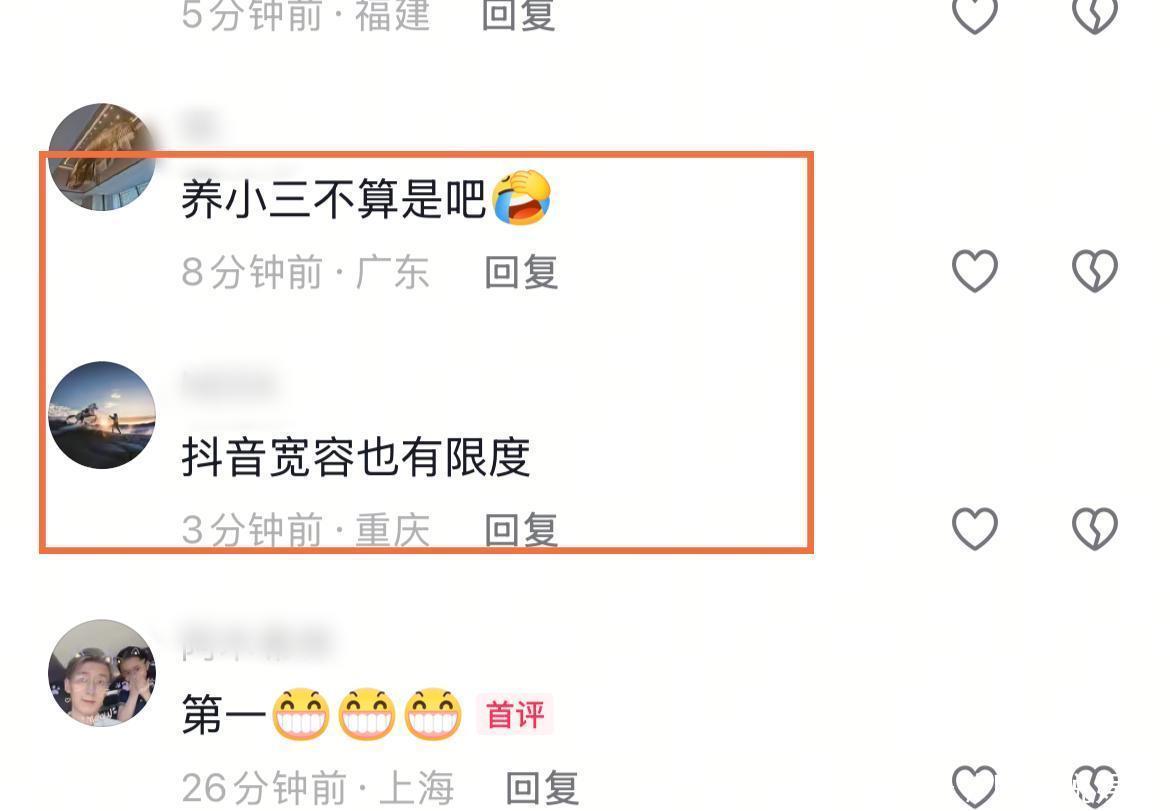Reply to the 广东 comment
Screen dimensions: 1170x811
pos(521,272)
